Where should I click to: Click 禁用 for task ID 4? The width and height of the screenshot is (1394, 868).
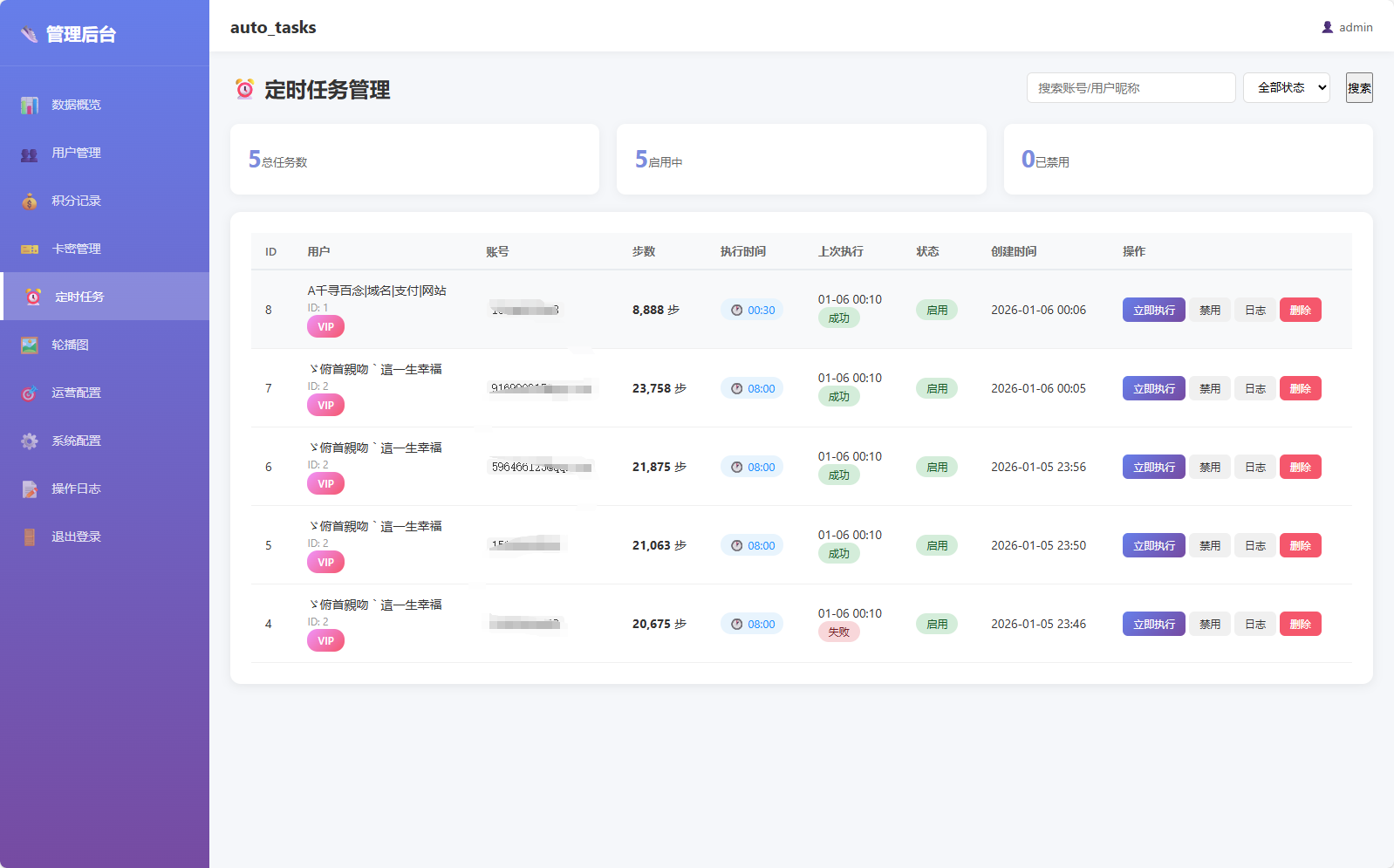1210,624
